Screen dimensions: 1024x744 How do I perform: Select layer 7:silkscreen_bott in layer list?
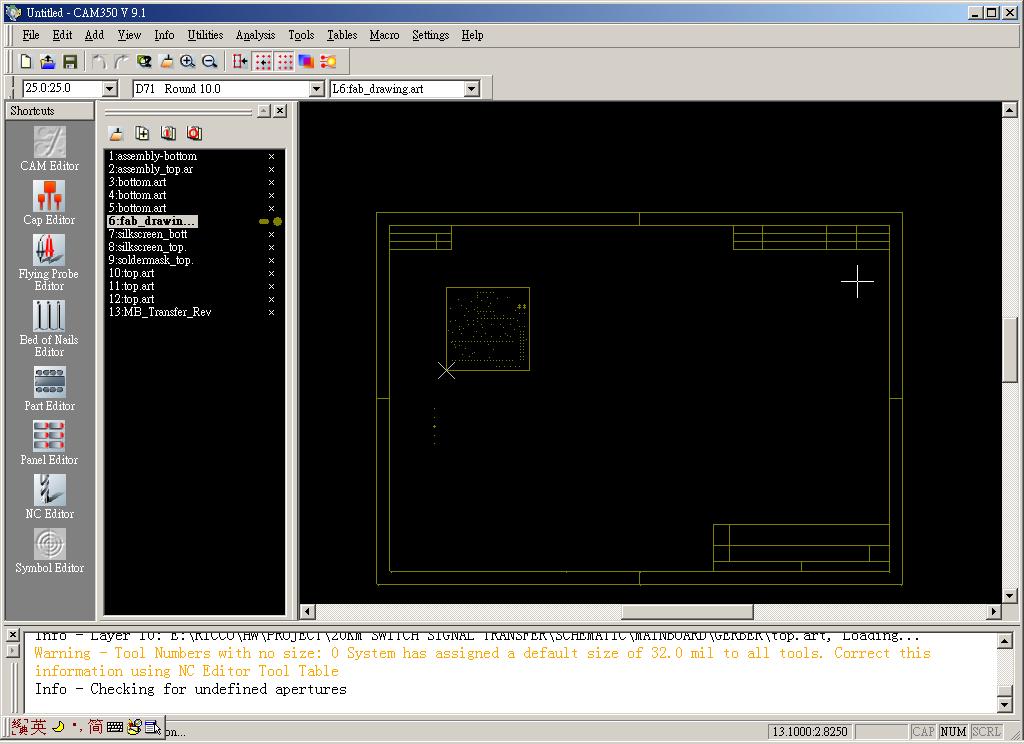[148, 234]
